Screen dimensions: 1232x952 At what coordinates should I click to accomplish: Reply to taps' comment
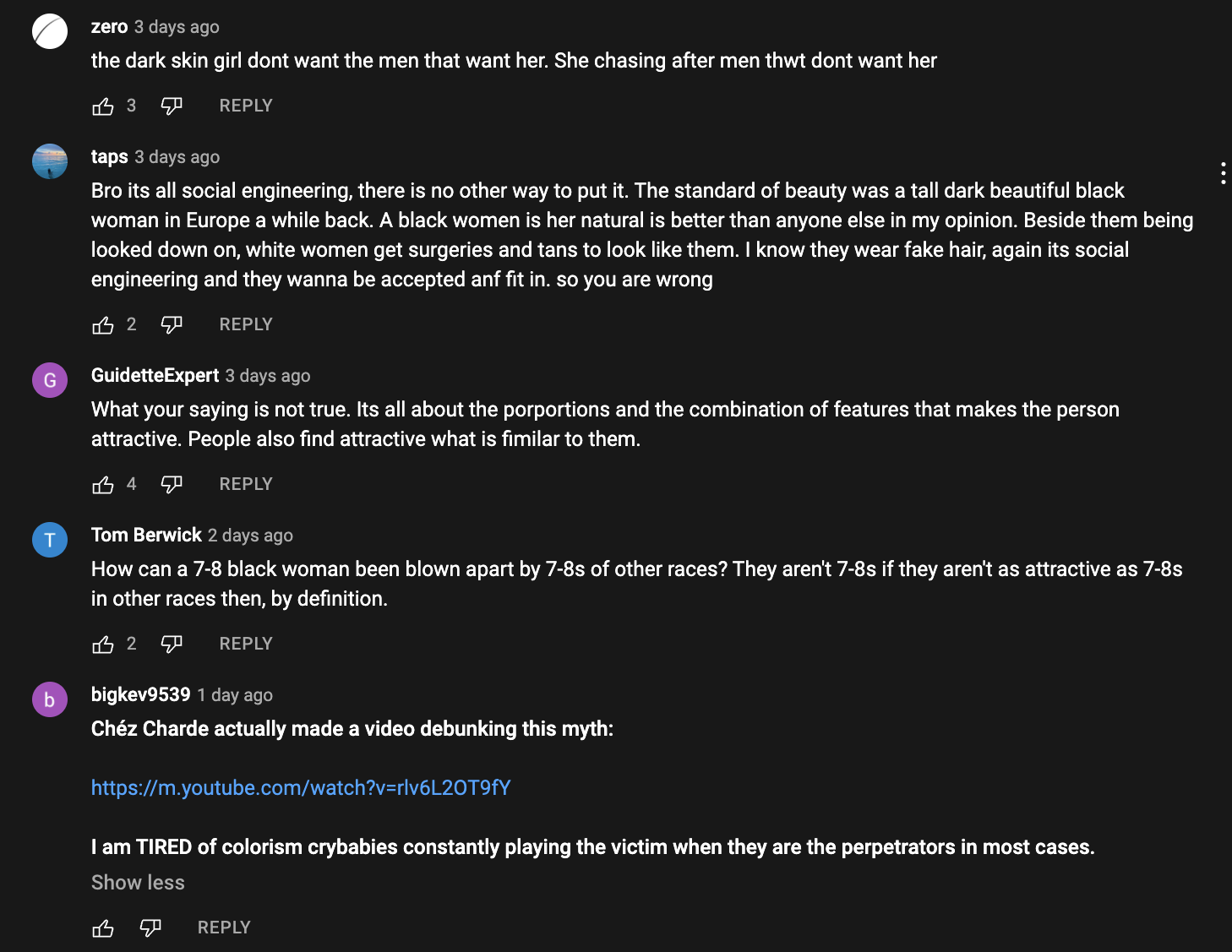(246, 324)
